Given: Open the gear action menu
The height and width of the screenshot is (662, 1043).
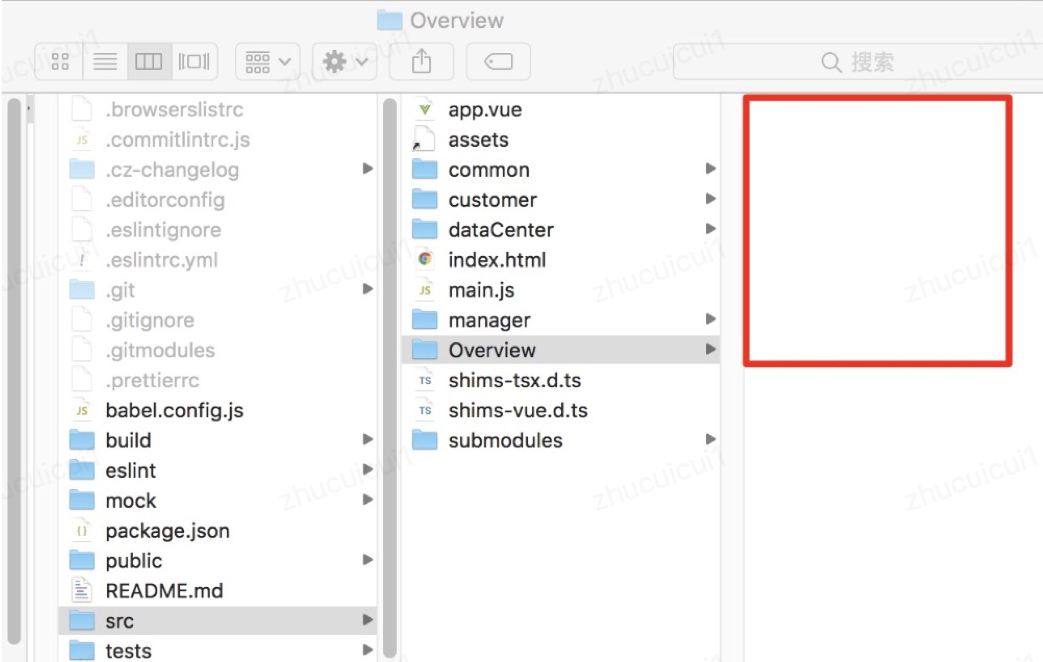Looking at the screenshot, I should click(346, 62).
